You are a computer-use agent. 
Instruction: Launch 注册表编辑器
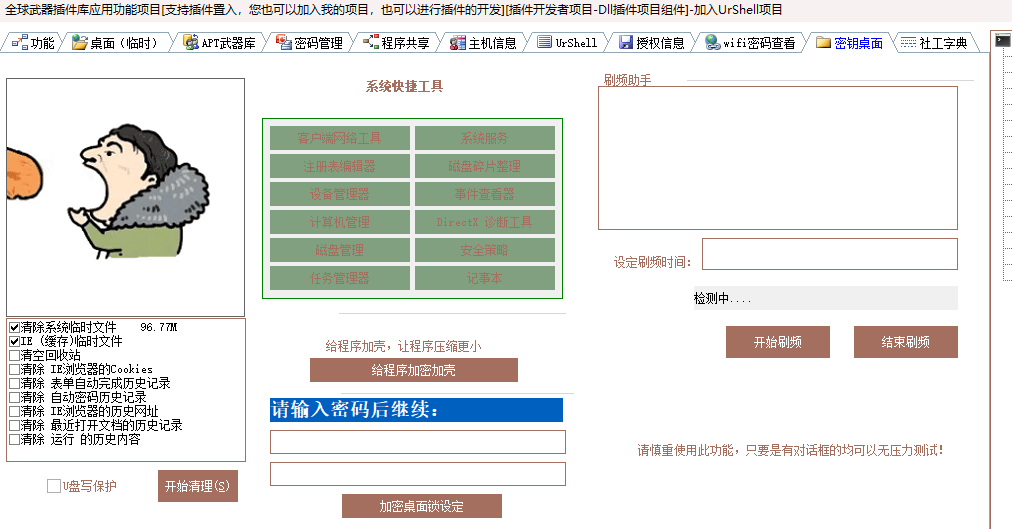pyautogui.click(x=339, y=166)
